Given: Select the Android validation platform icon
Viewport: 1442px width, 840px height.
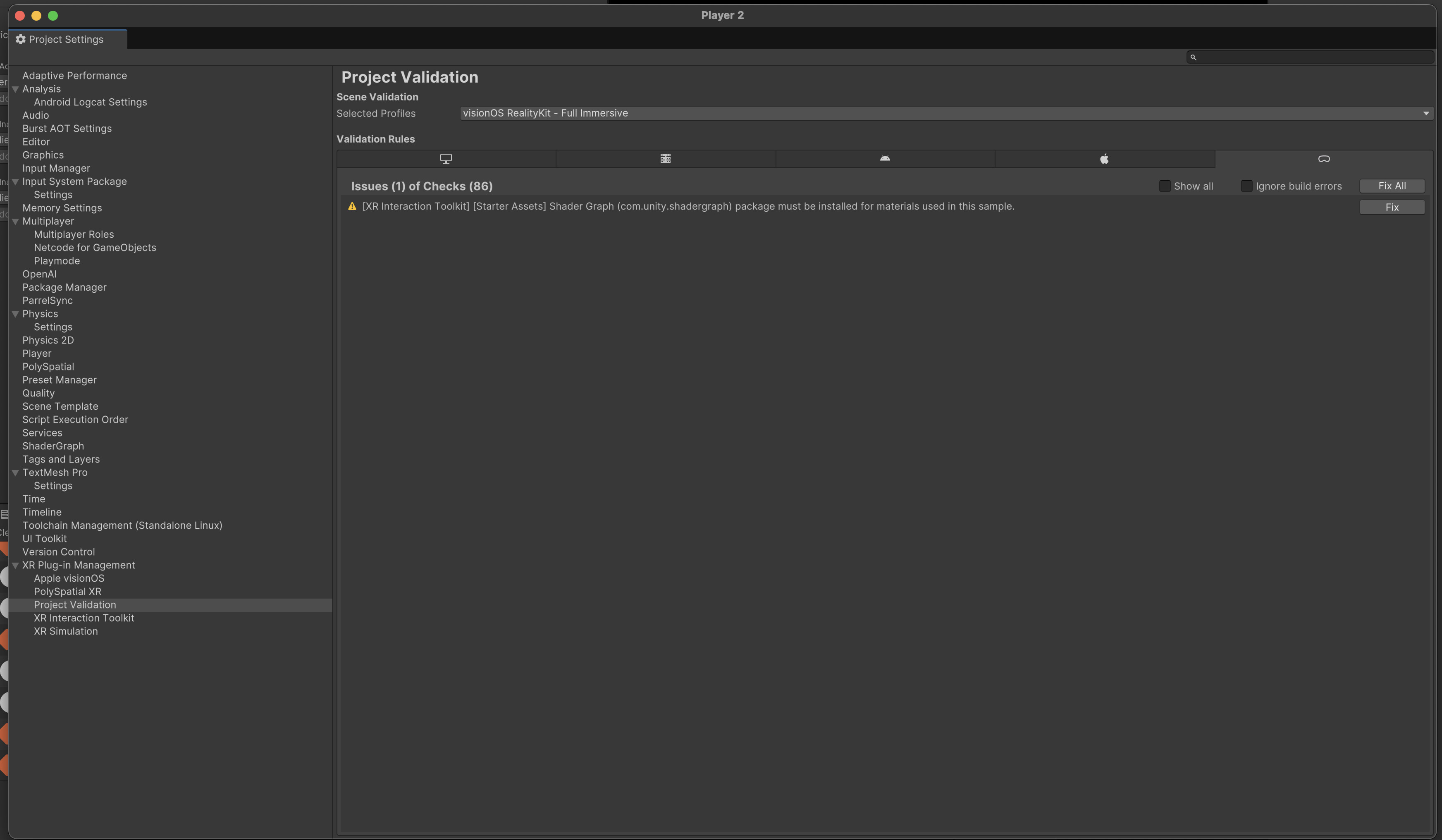Looking at the screenshot, I should 884,158.
